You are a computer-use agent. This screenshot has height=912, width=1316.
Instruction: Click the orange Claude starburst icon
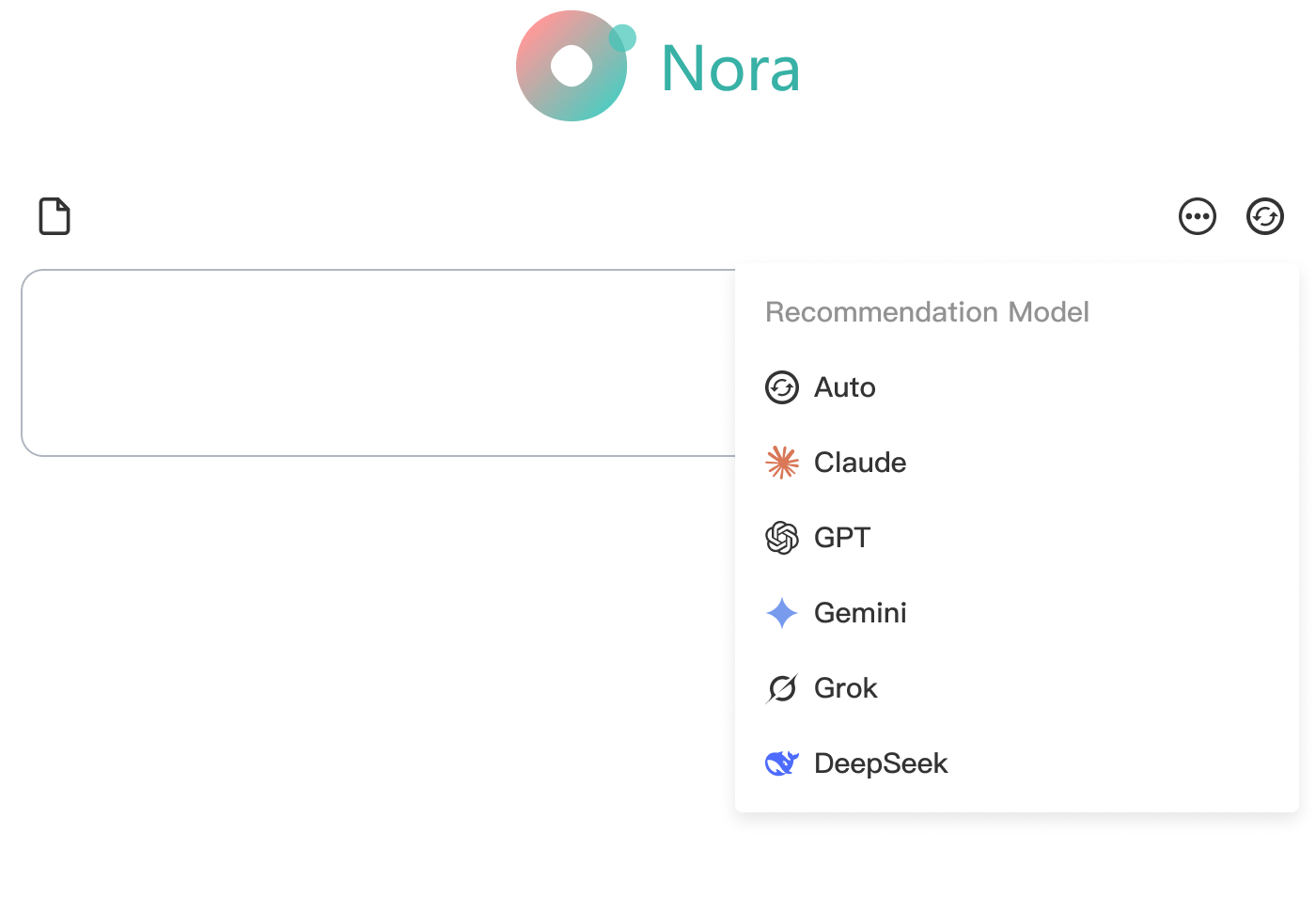[782, 463]
